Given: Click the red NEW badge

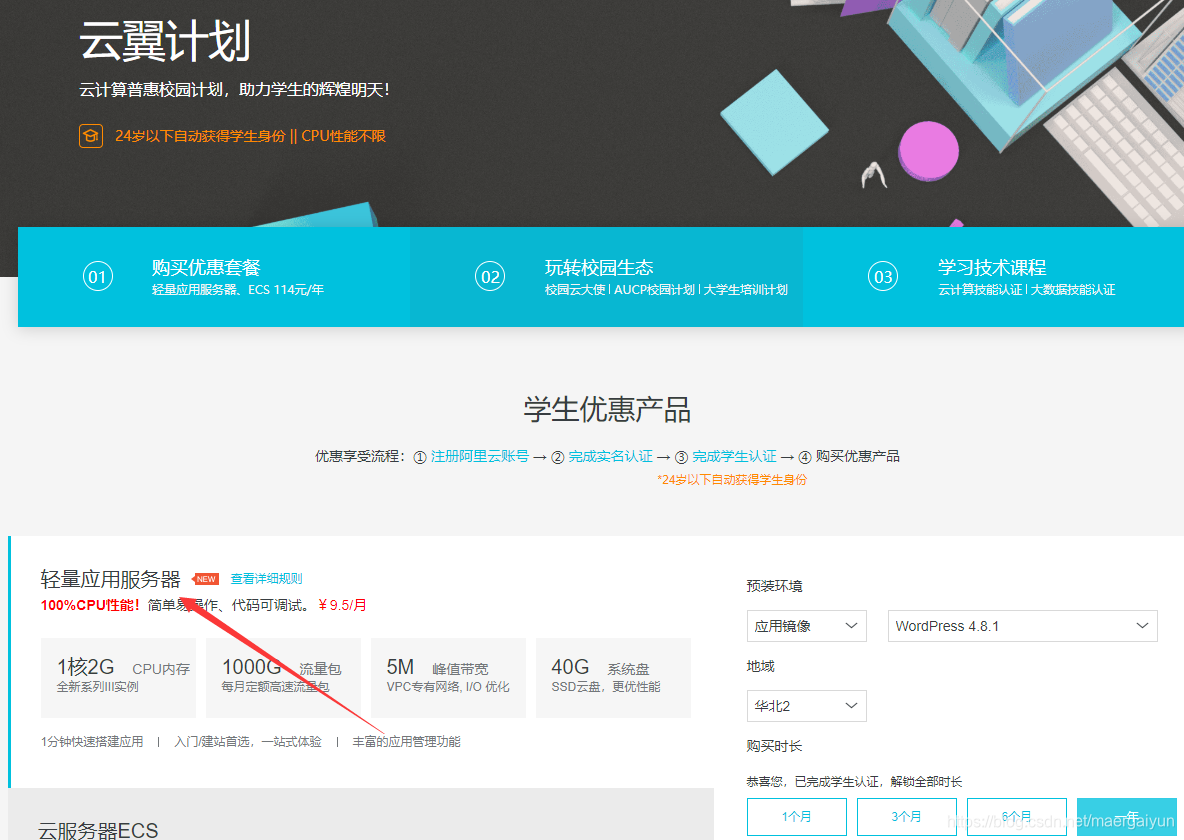Looking at the screenshot, I should click(x=206, y=579).
